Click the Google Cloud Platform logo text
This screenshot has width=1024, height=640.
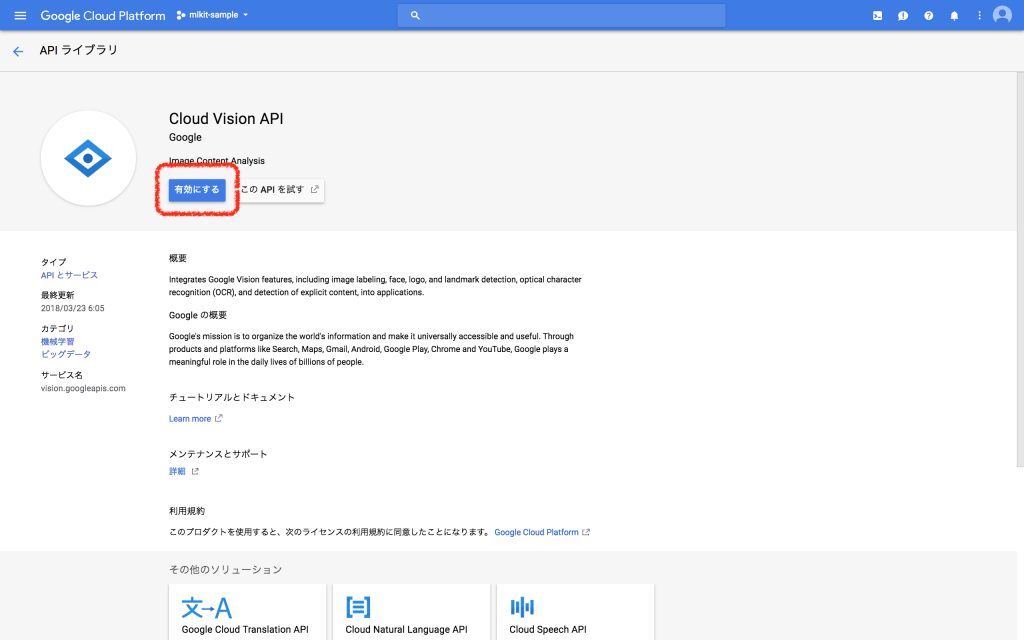103,16
